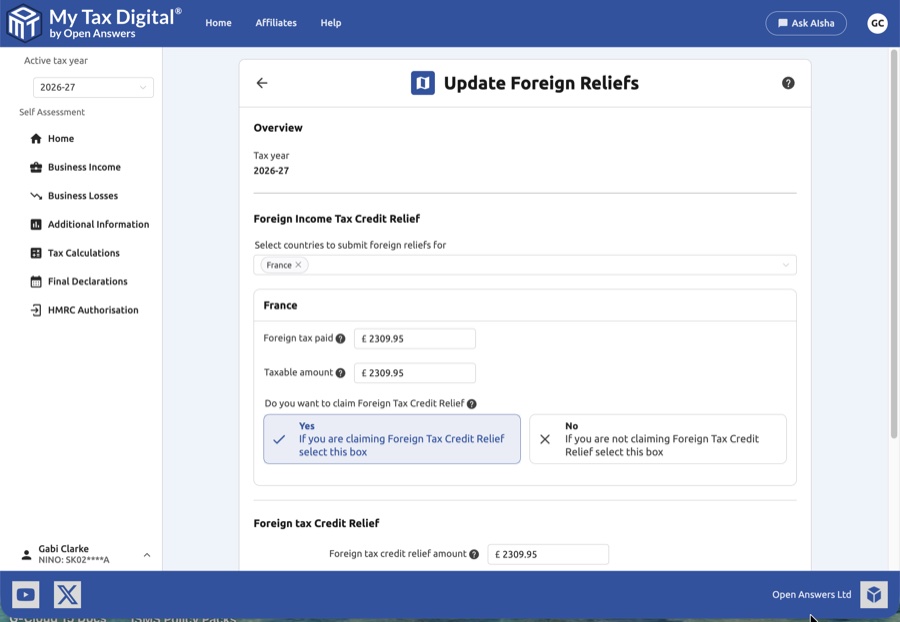Open the Affiliates menu in the top bar
Viewport: 900px width, 622px height.
pos(276,22)
